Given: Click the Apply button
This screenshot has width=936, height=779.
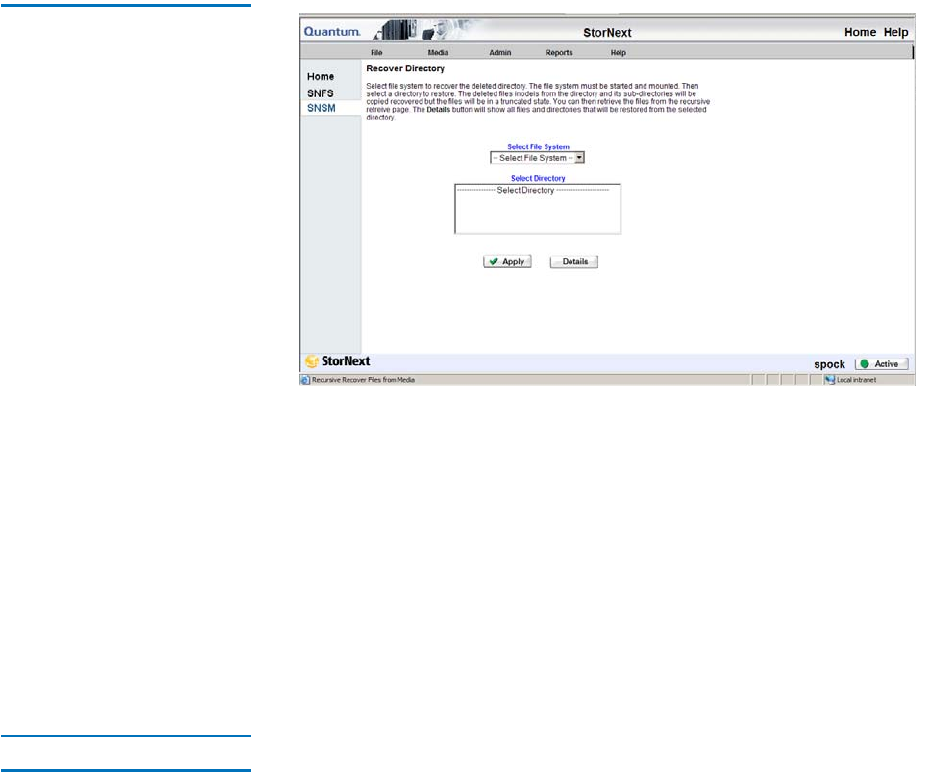Looking at the screenshot, I should (x=507, y=261).
